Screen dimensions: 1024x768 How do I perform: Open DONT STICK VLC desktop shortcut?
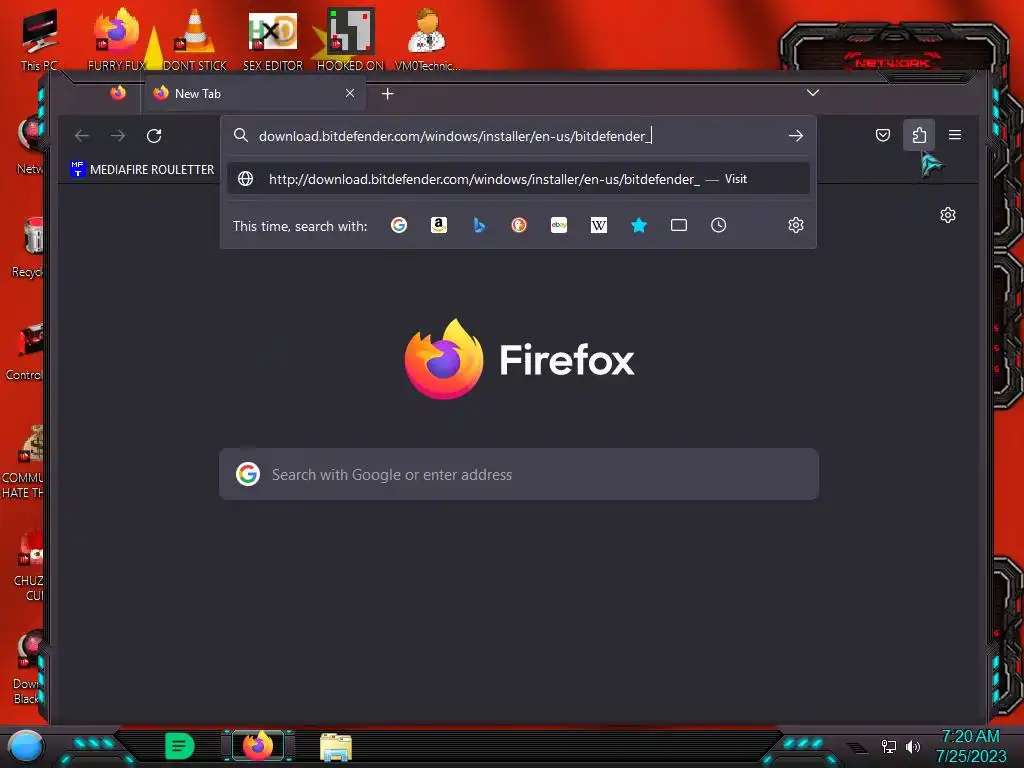(195, 39)
